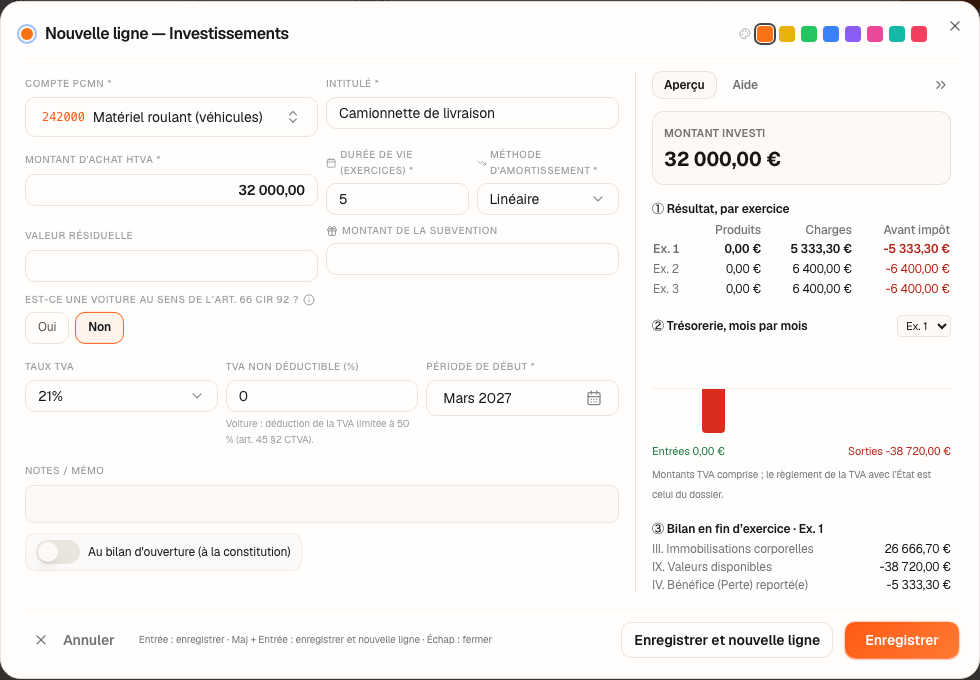
Task: Click Sorties -38 720,00 € text
Action: [899, 451]
